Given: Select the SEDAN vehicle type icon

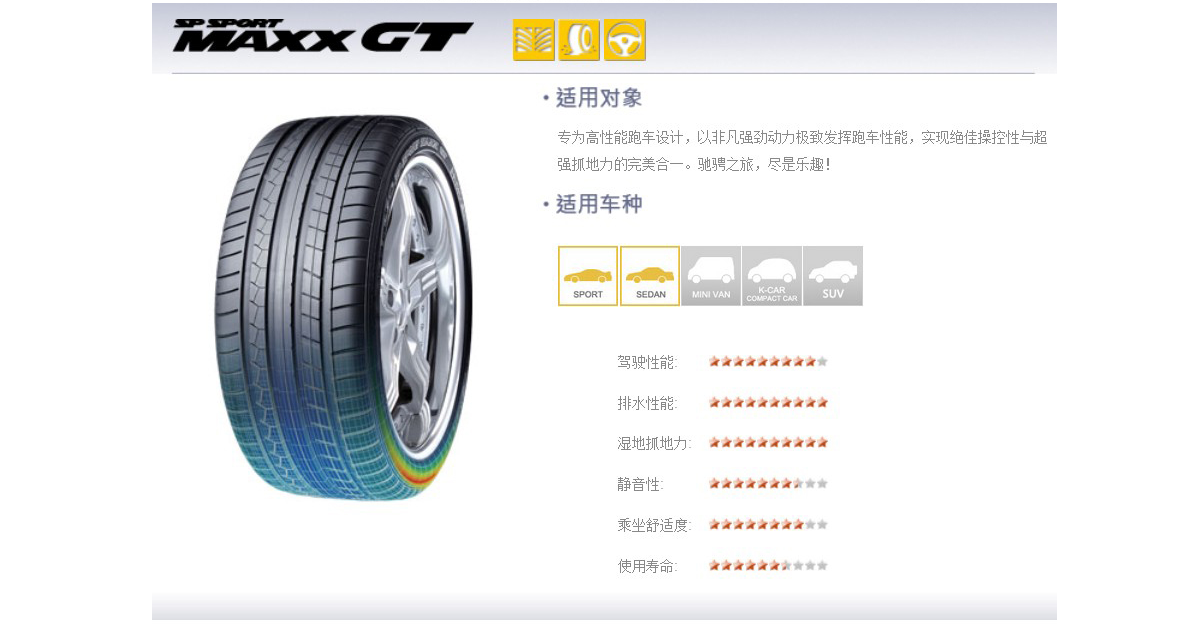Looking at the screenshot, I should pos(650,276).
